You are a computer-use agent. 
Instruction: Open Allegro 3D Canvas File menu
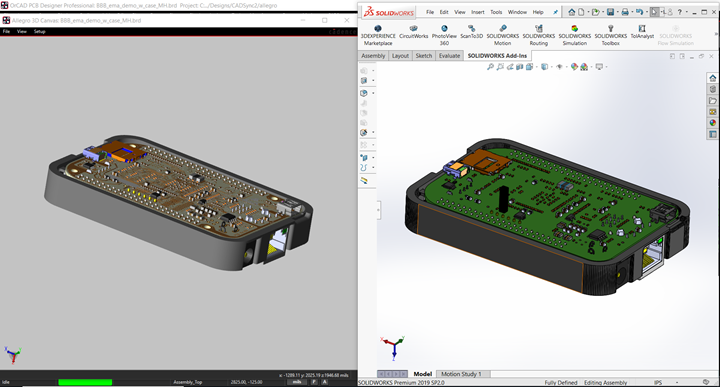(x=6, y=32)
